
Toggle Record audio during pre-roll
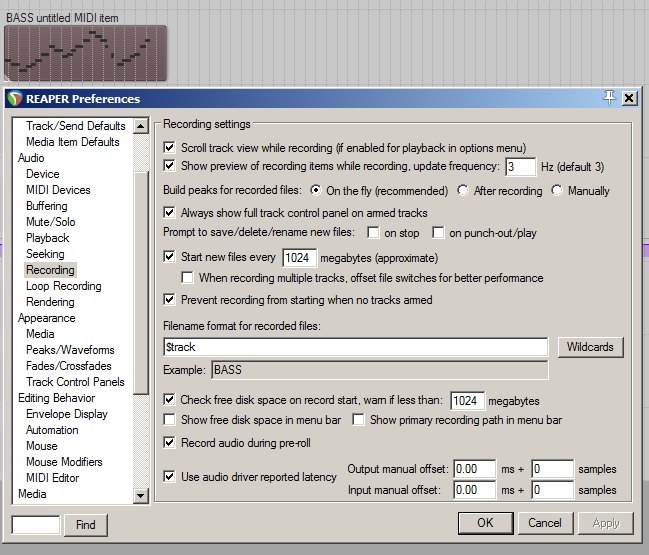click(x=169, y=442)
